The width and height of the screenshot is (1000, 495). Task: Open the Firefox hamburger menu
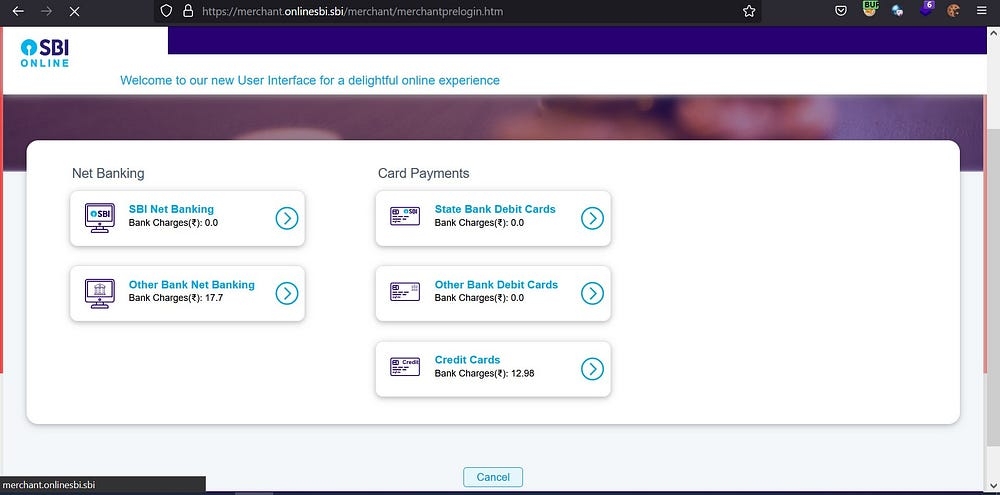(x=983, y=11)
